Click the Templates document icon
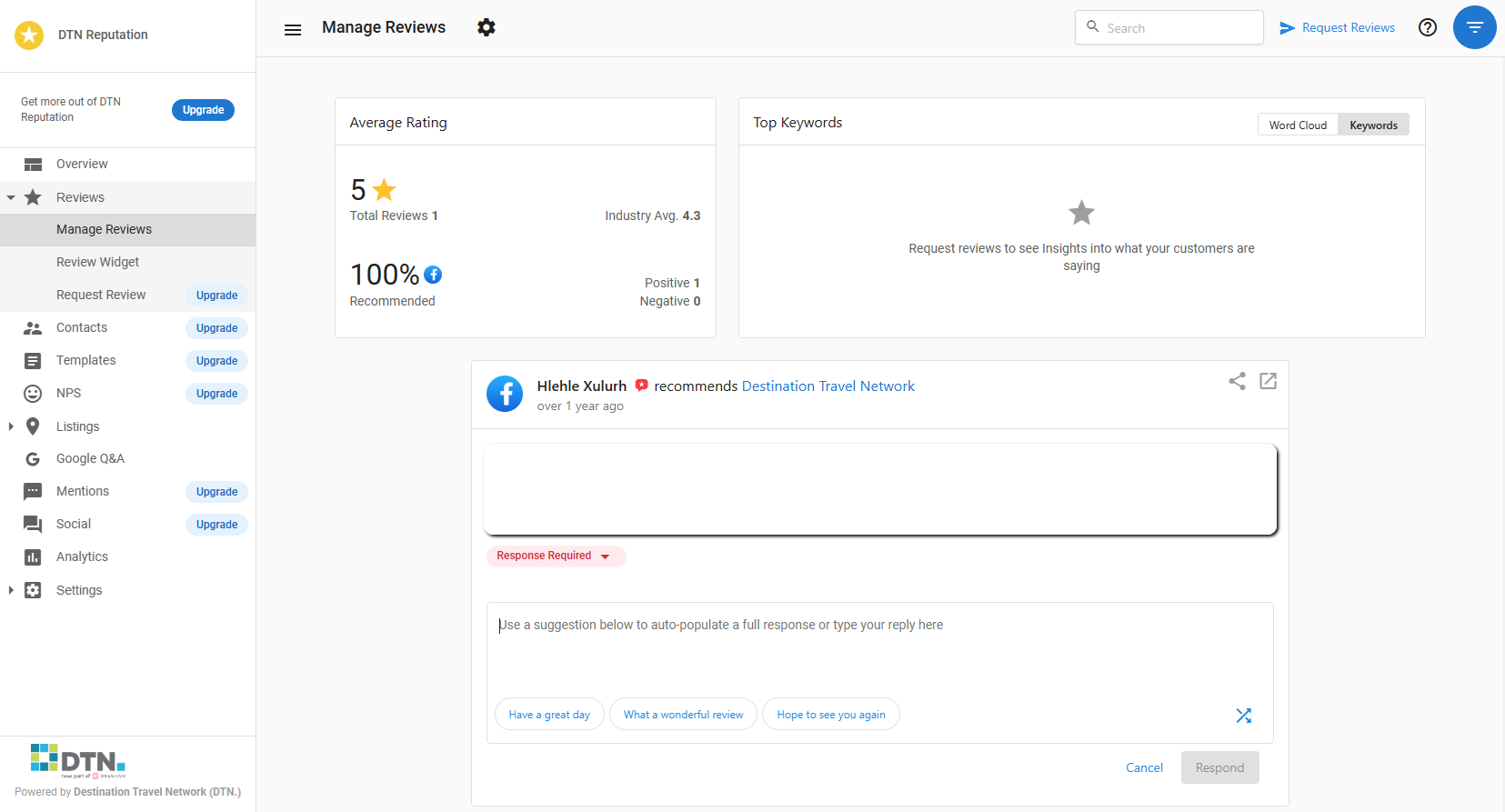 pos(33,361)
